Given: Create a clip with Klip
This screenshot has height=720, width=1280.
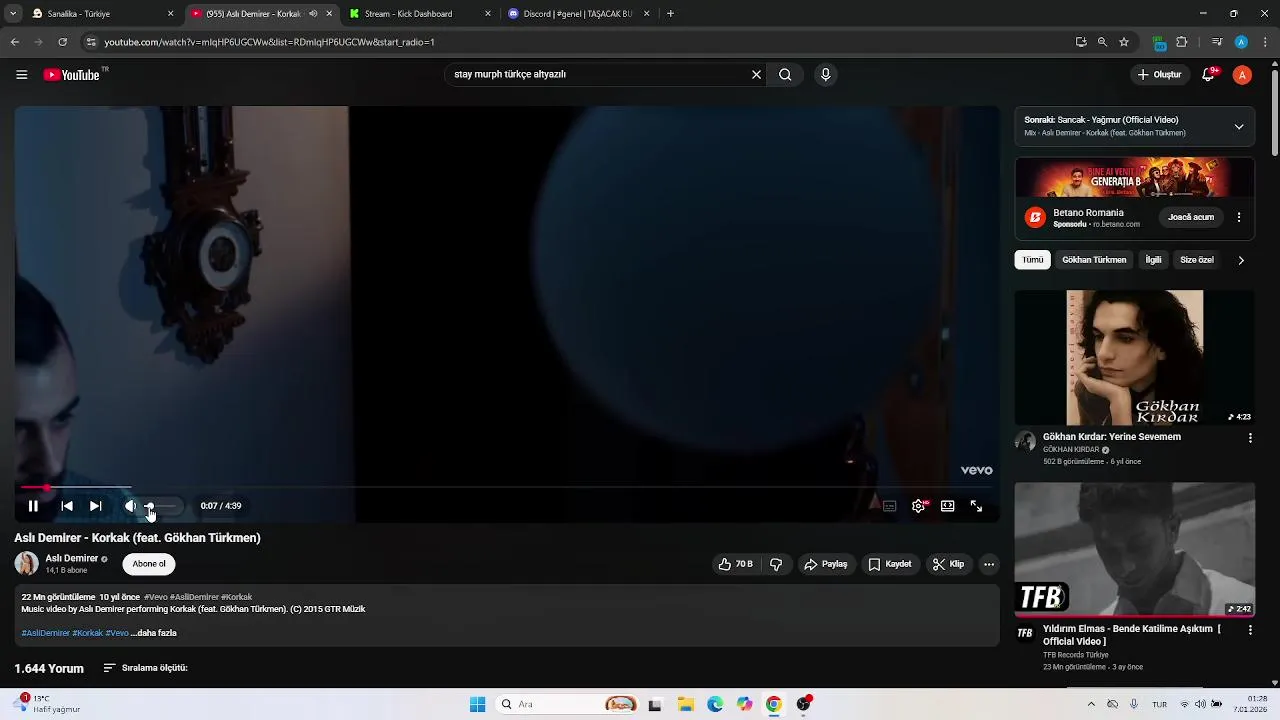Looking at the screenshot, I should tap(948, 564).
